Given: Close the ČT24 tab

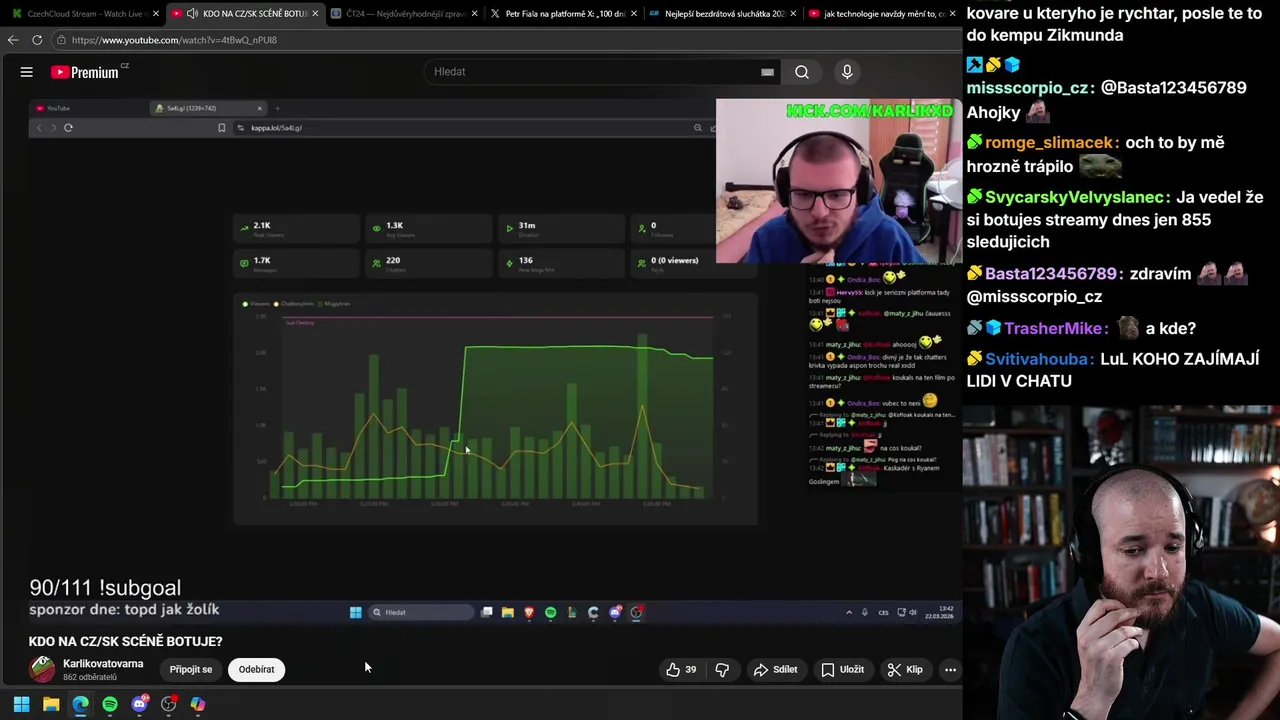Looking at the screenshot, I should tap(474, 14).
